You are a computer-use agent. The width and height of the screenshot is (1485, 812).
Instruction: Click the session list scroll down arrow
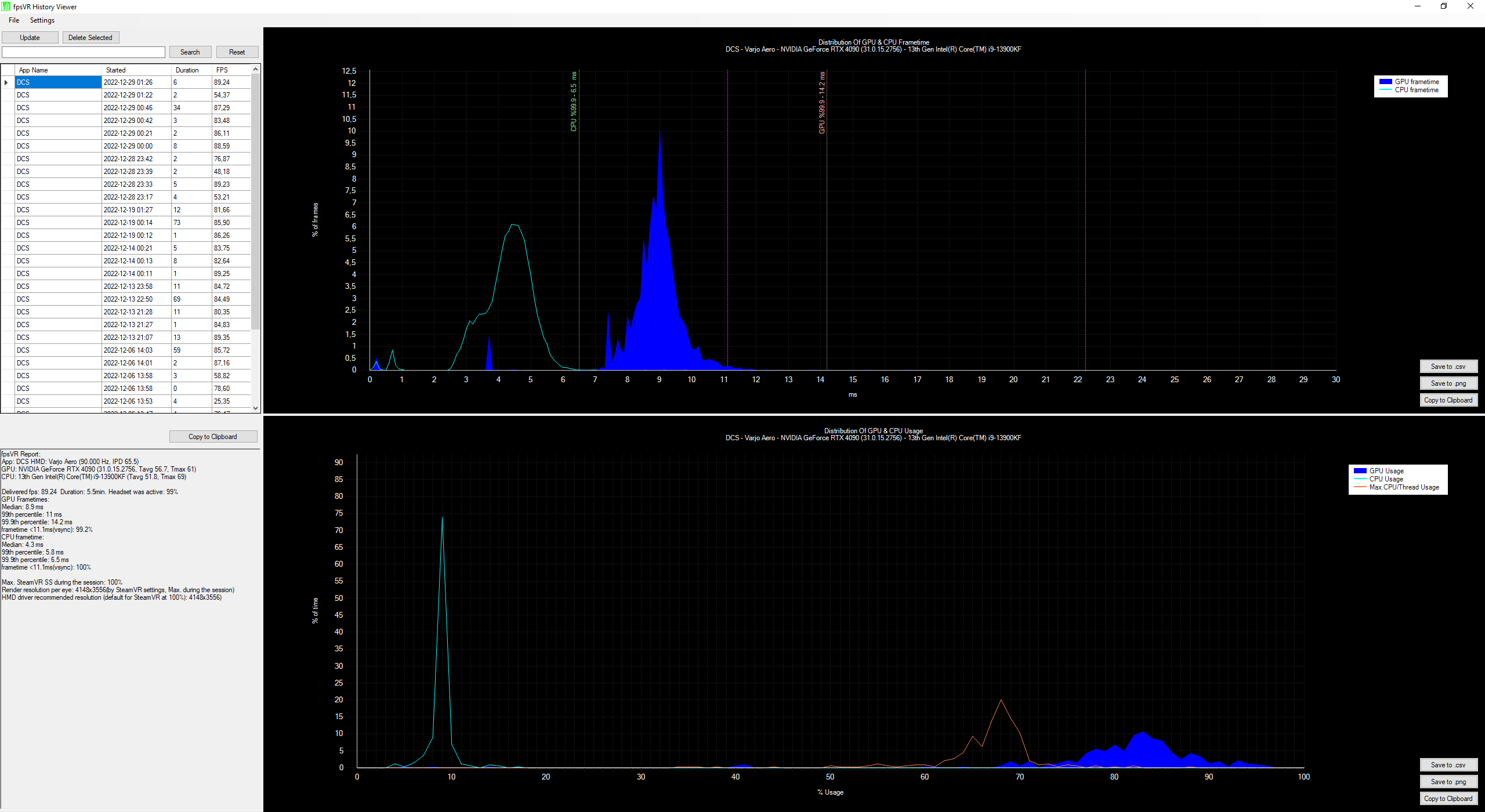point(256,408)
